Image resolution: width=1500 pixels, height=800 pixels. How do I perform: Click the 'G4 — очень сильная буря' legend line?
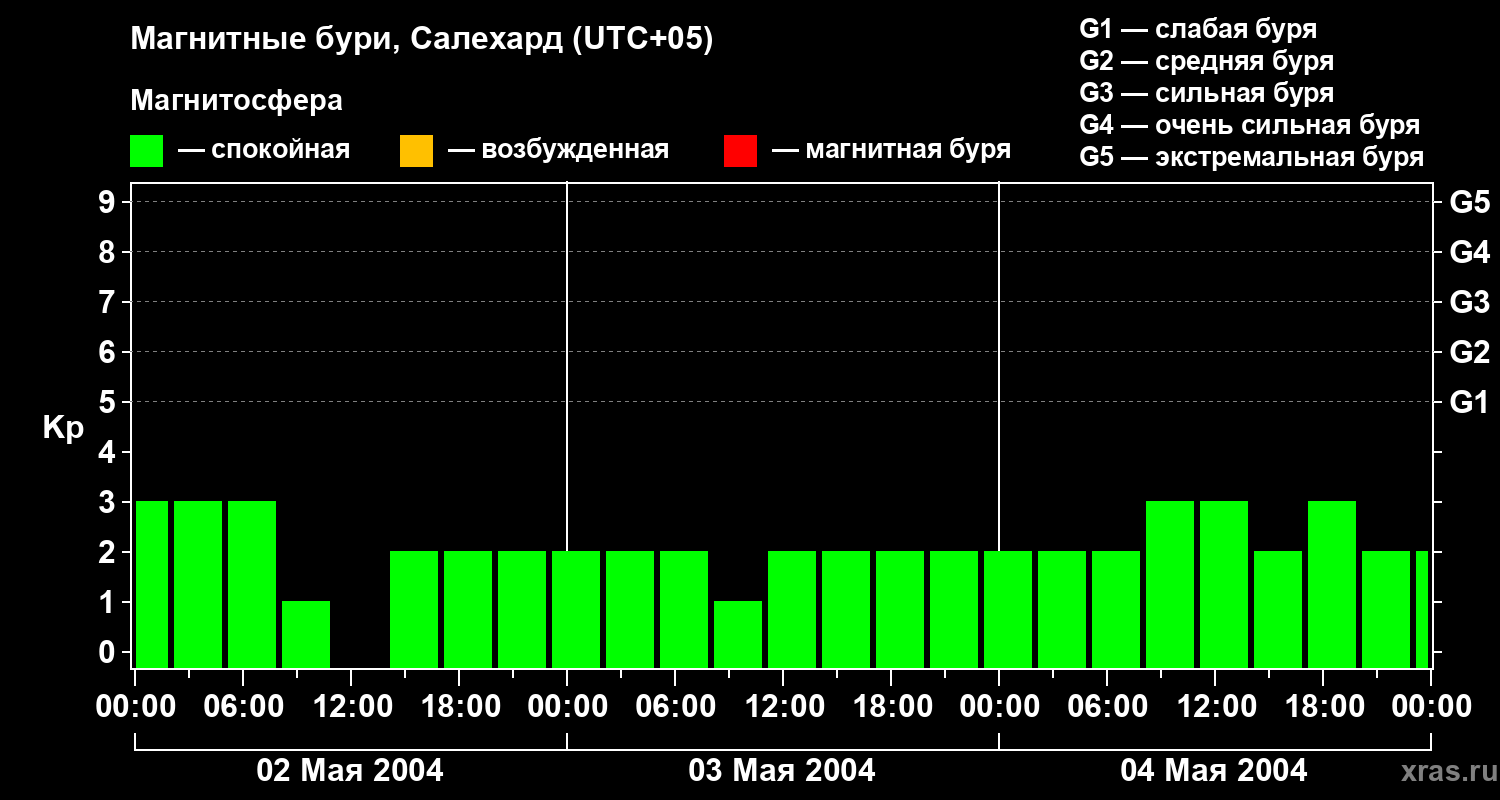click(1250, 125)
